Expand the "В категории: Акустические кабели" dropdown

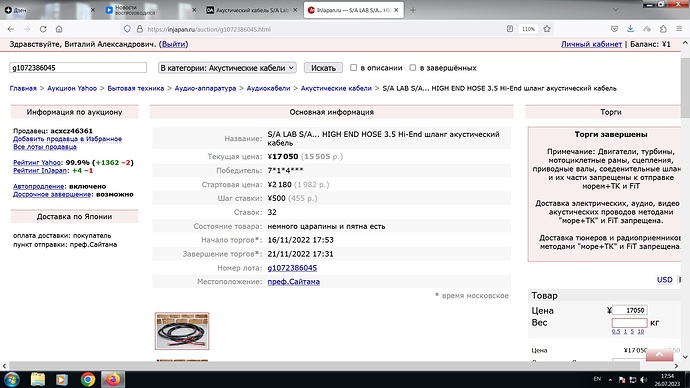click(x=227, y=68)
